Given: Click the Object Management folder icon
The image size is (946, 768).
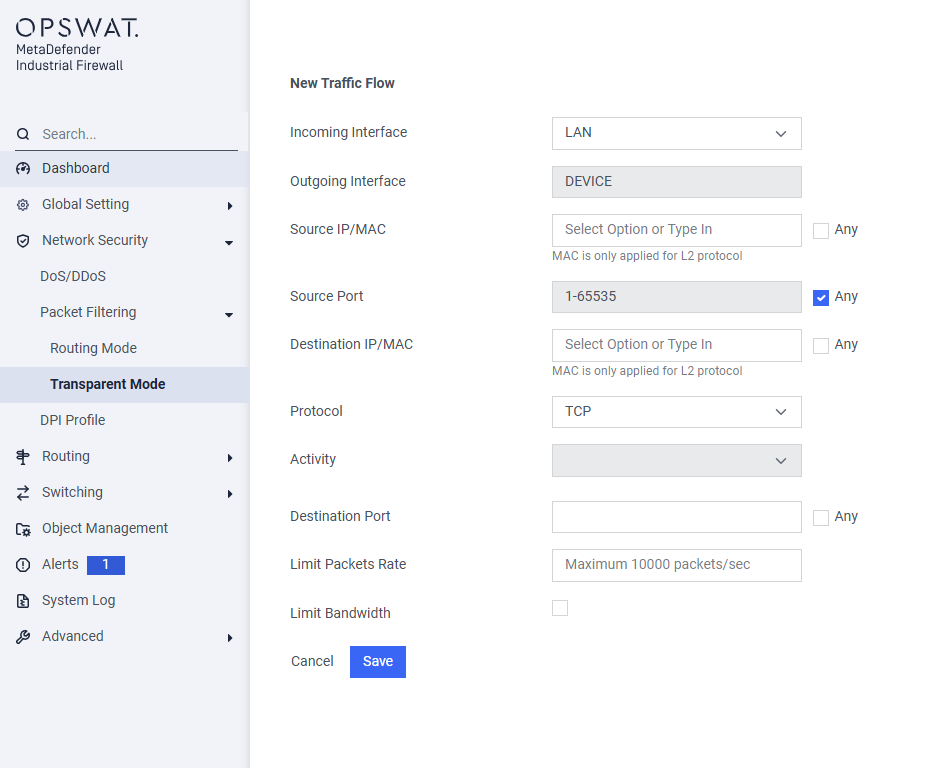Looking at the screenshot, I should (23, 530).
